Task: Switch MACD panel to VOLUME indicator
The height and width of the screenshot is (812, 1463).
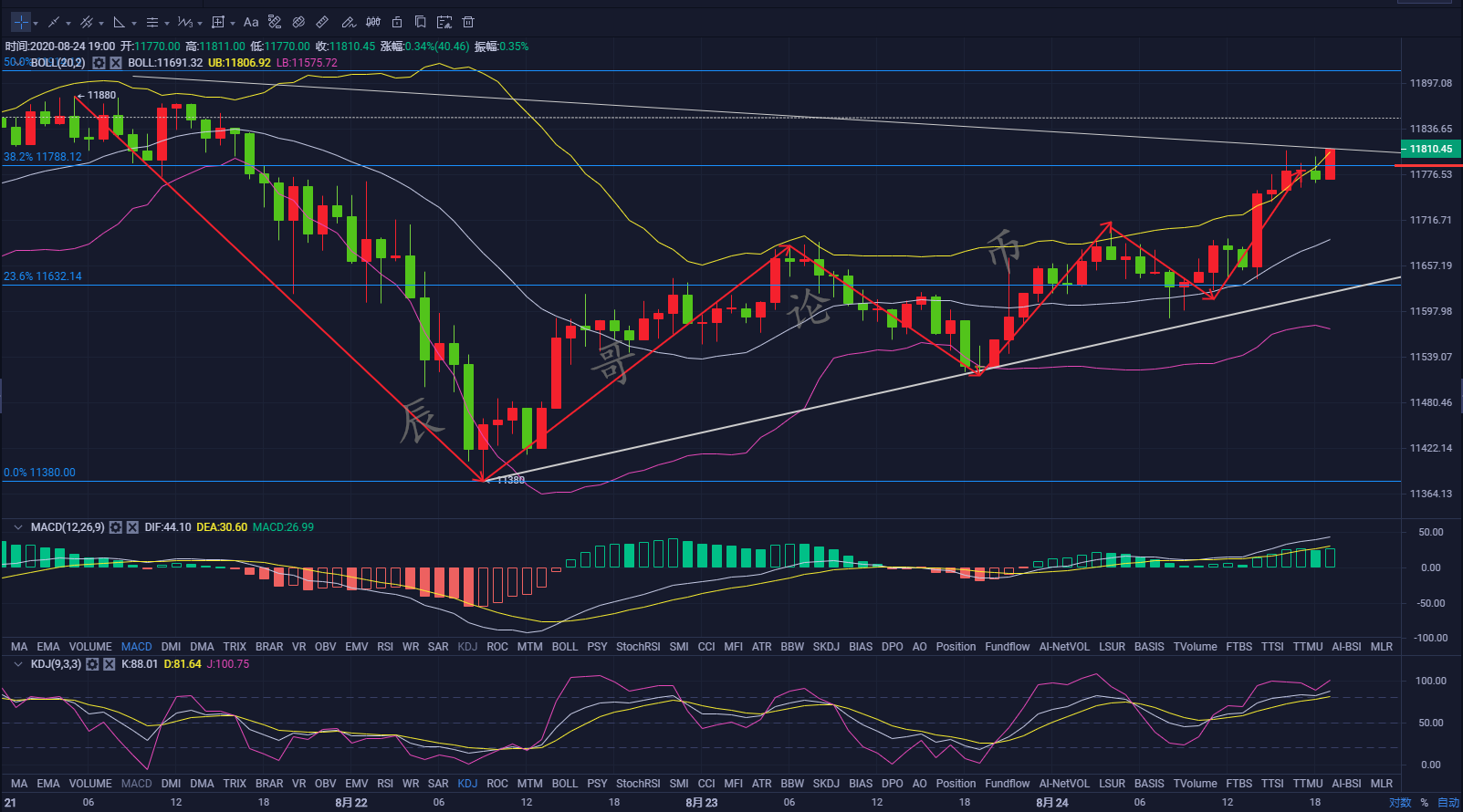Action: point(90,647)
